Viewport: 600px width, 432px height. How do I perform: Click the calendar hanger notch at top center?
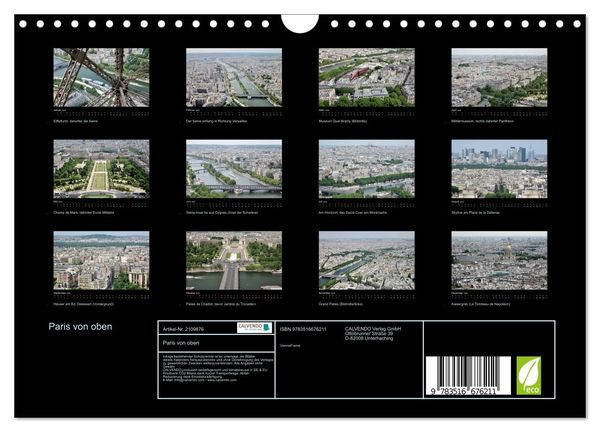tap(300, 23)
